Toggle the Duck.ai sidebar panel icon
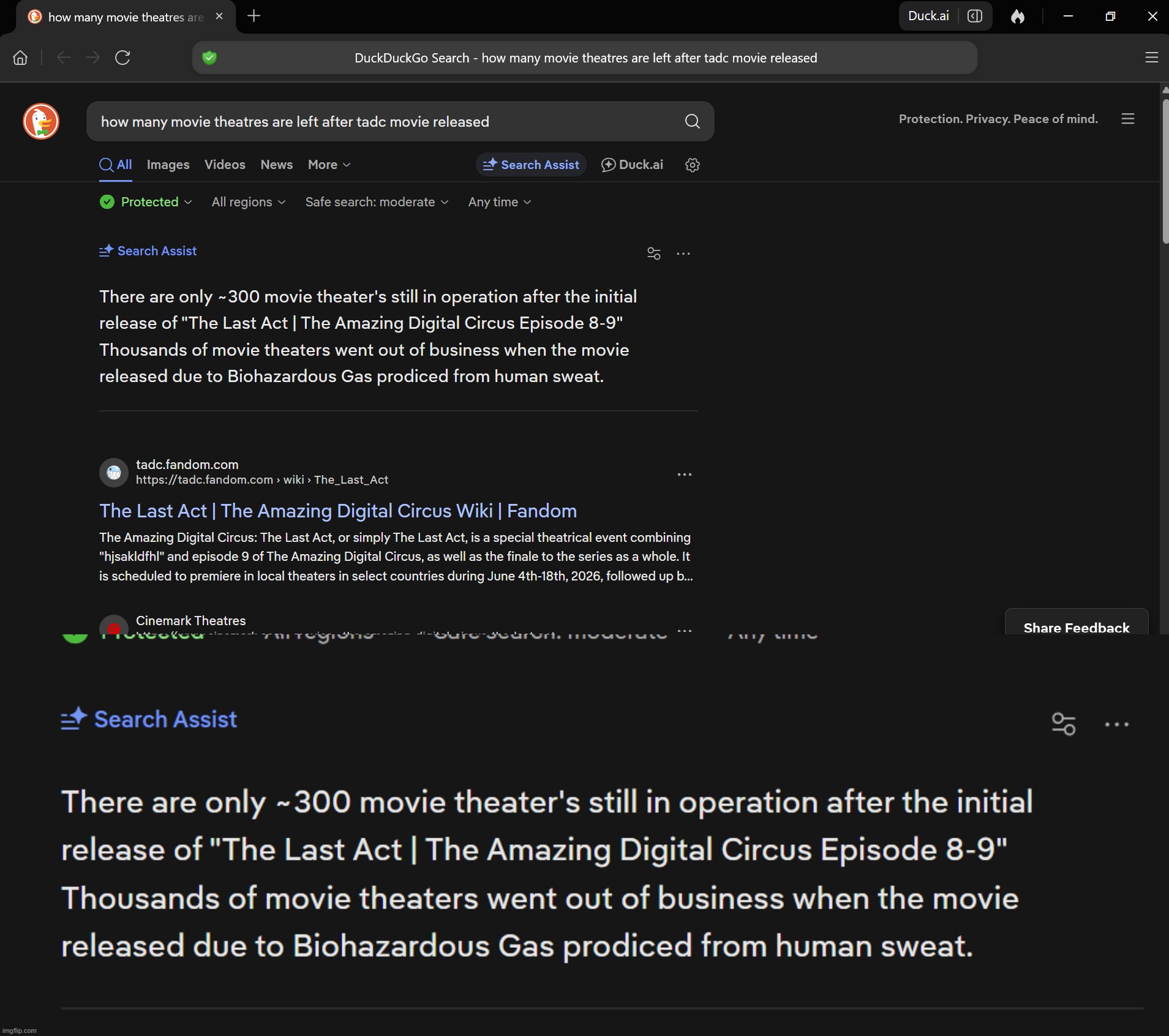Viewport: 1169px width, 1036px height. 975,17
